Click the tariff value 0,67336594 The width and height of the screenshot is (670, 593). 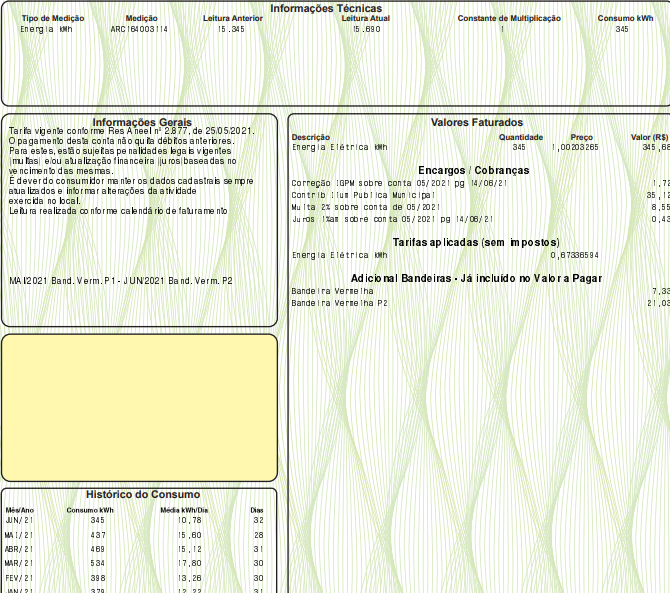pos(575,255)
